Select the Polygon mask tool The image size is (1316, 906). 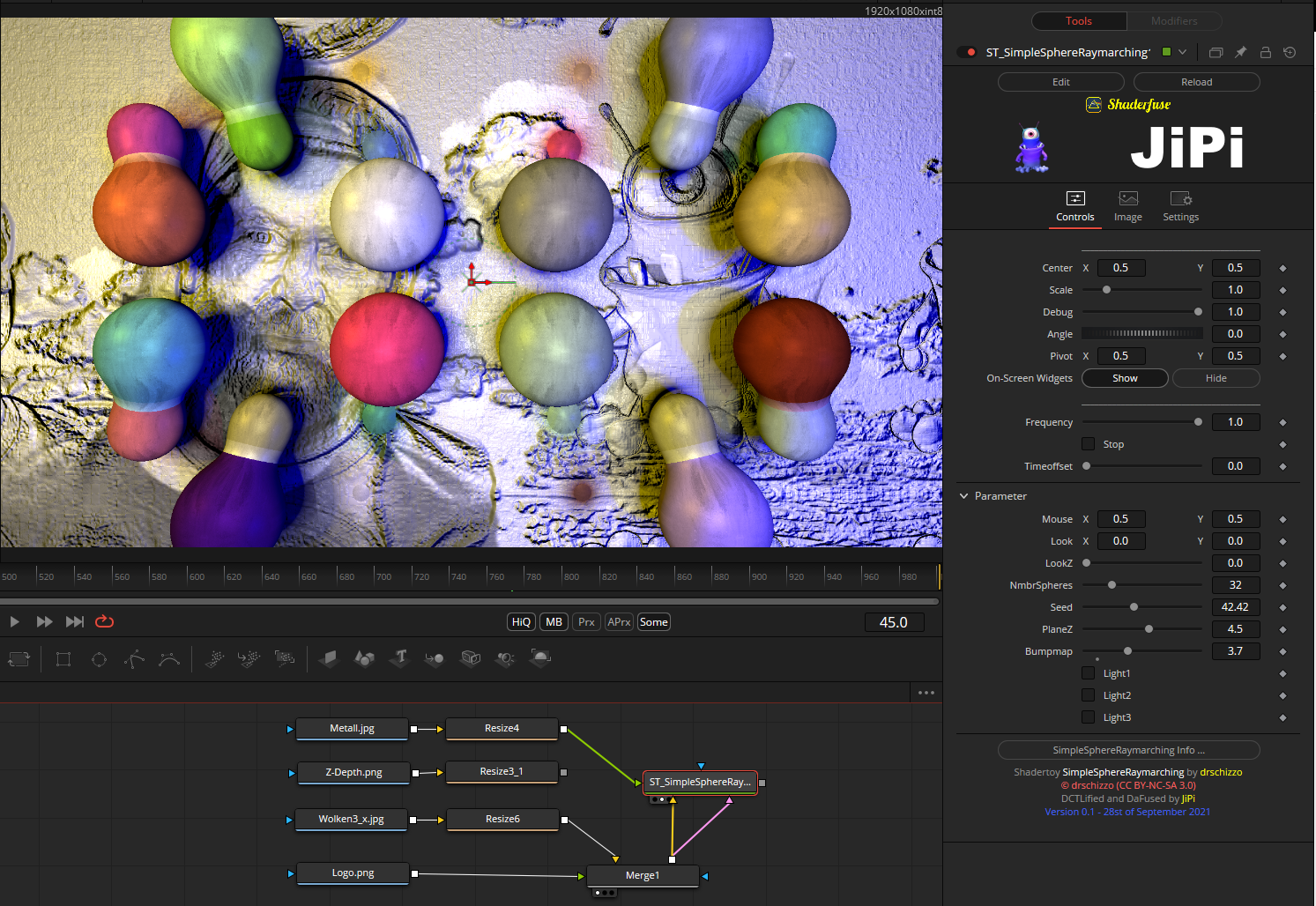click(134, 658)
